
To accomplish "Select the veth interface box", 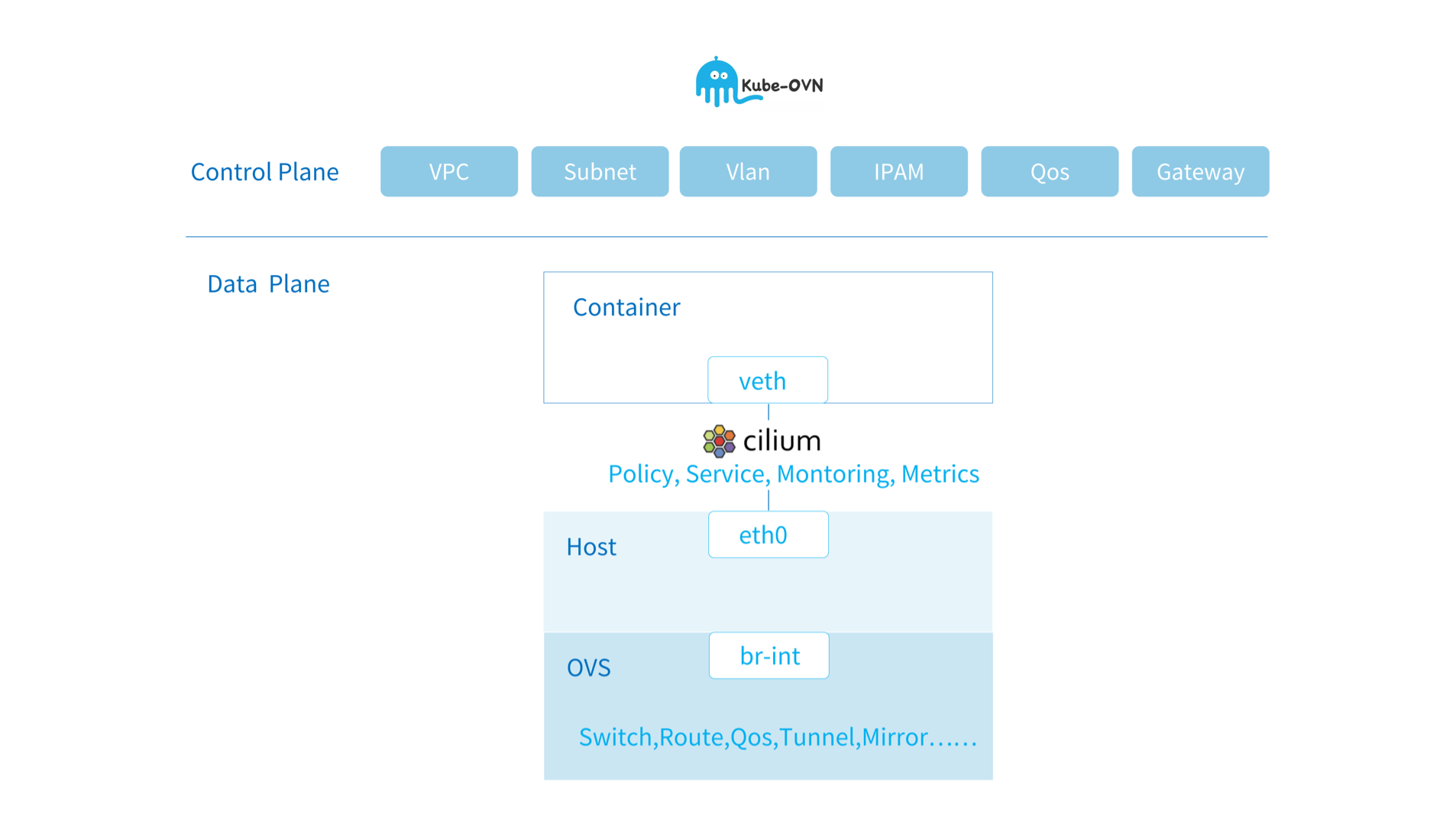I will (x=767, y=381).
